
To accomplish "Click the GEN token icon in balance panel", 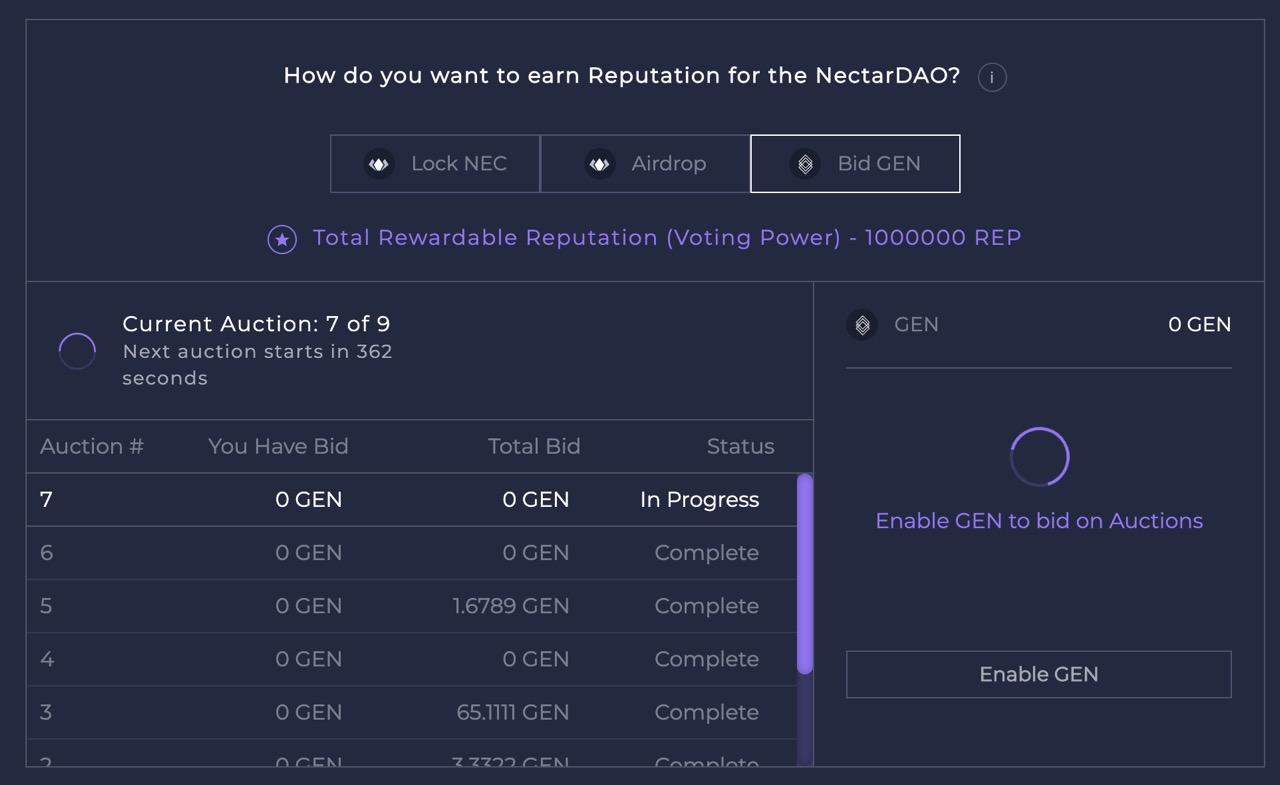I will point(862,325).
